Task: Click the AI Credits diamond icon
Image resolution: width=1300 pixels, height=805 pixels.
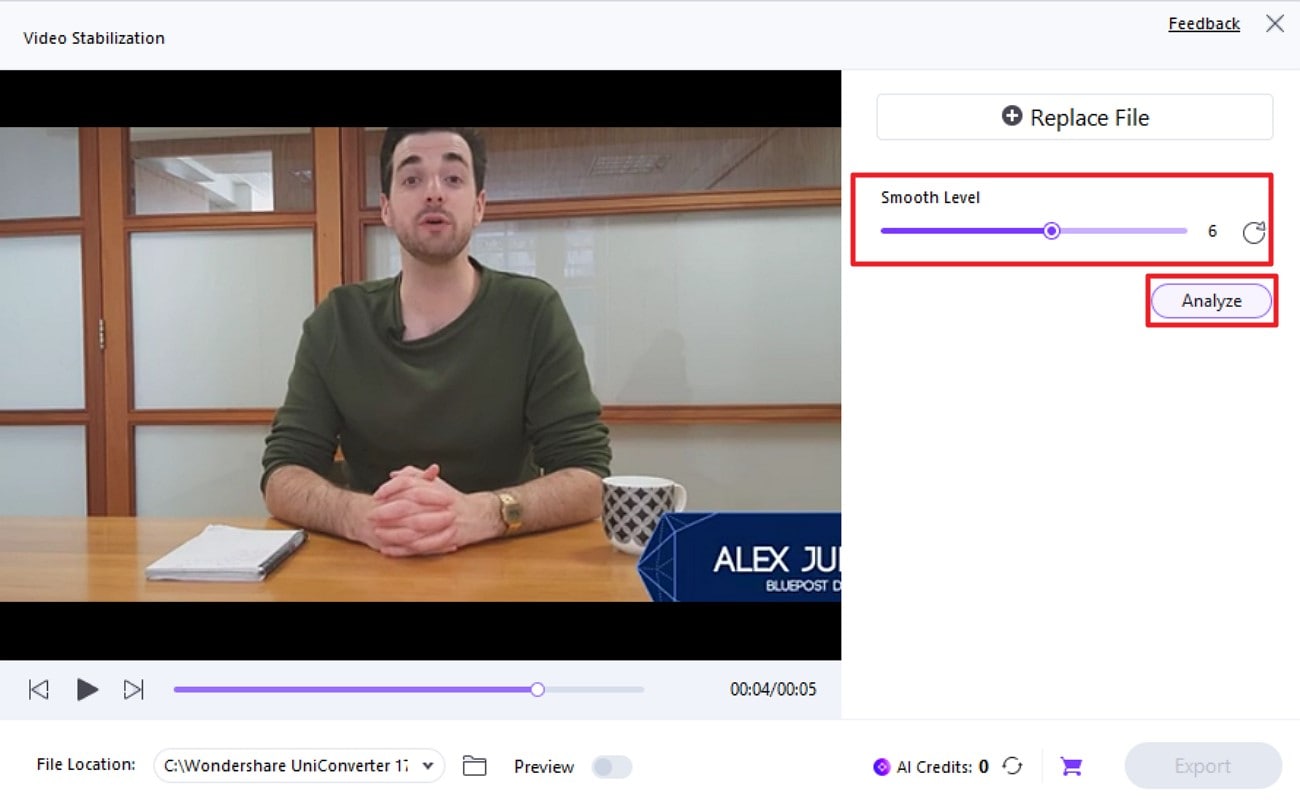Action: click(881, 766)
